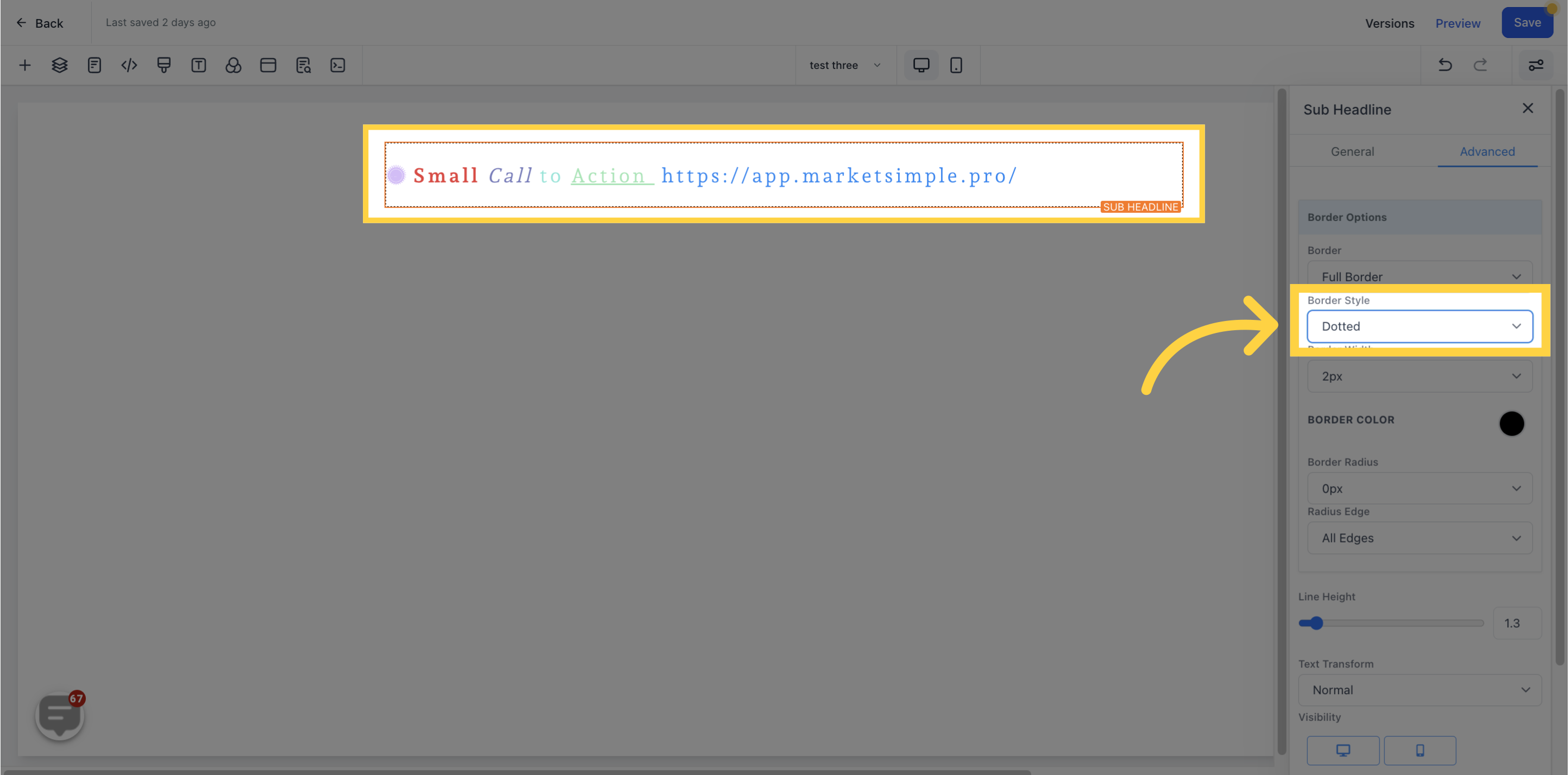Expand the Border Style dropdown
The height and width of the screenshot is (775, 1568).
pyautogui.click(x=1420, y=326)
